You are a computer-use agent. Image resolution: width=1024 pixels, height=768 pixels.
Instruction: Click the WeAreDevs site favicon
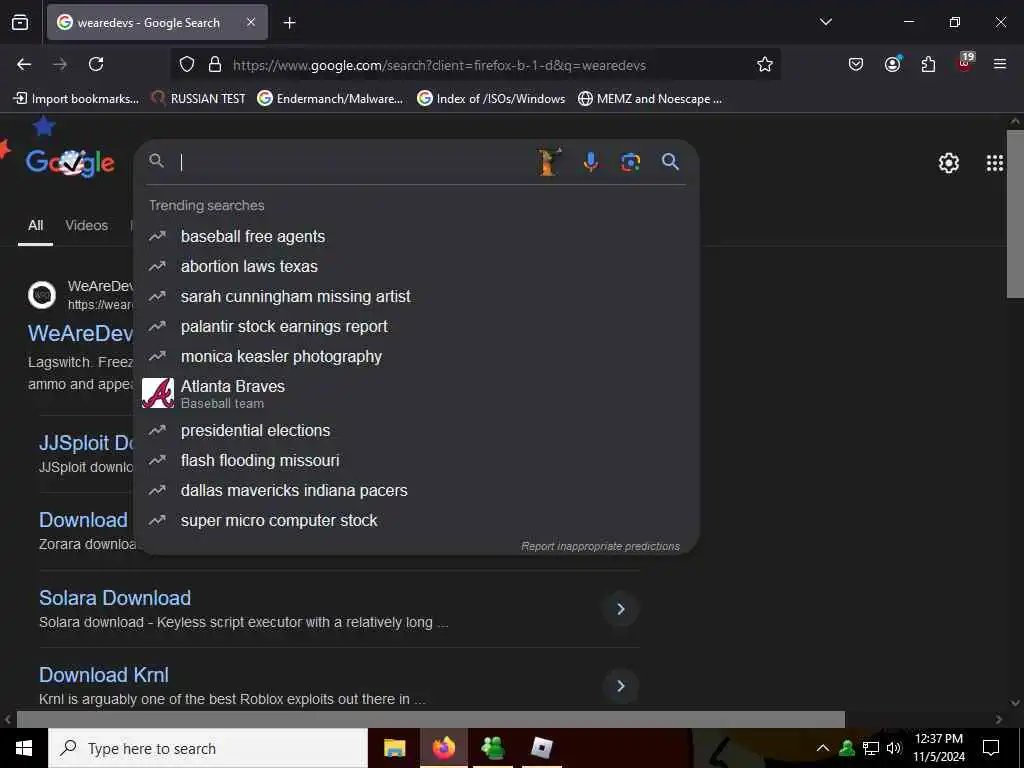[42, 295]
